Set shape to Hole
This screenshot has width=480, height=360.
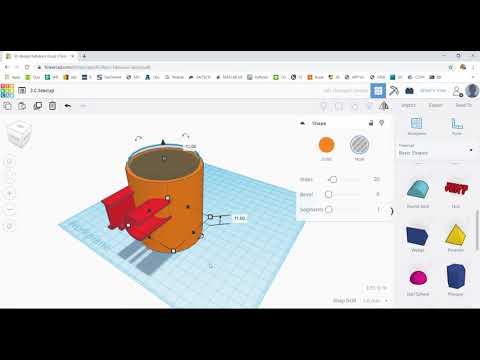tap(359, 145)
